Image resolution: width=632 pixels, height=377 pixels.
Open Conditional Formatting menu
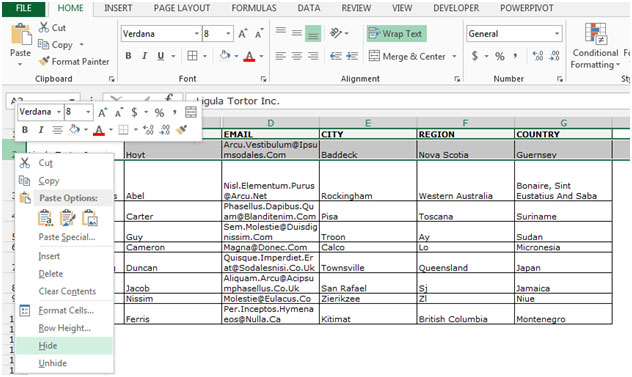tap(595, 46)
